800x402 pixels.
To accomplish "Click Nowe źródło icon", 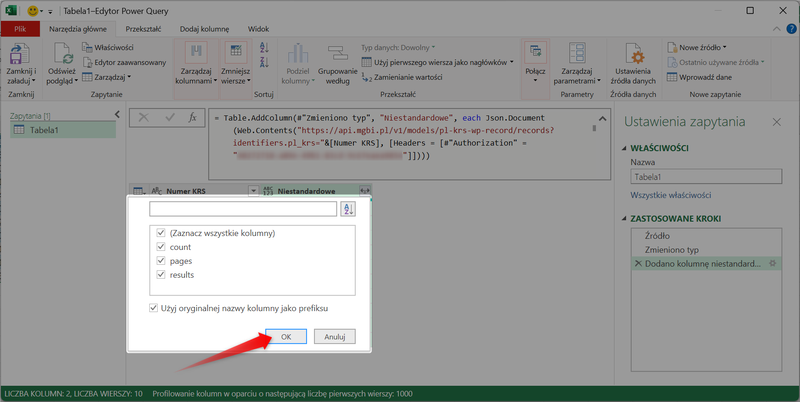I will [672, 47].
